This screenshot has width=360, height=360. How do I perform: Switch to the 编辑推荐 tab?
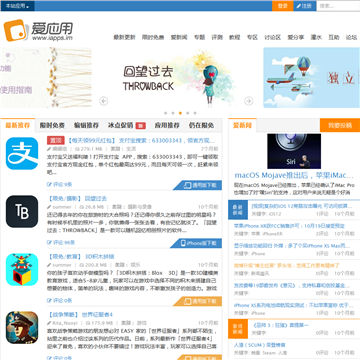pyautogui.click(x=86, y=126)
